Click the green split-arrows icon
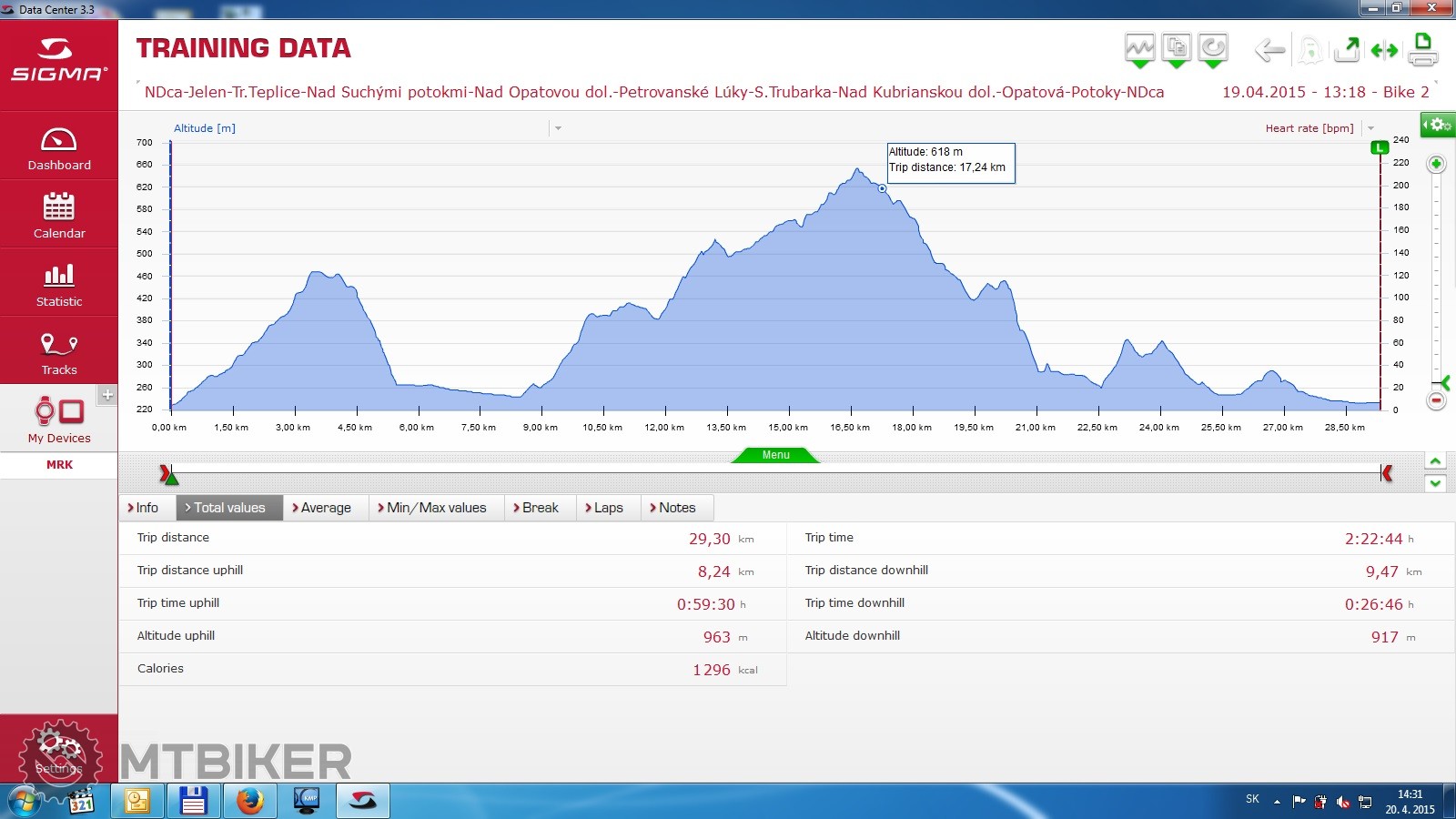 1384,51
